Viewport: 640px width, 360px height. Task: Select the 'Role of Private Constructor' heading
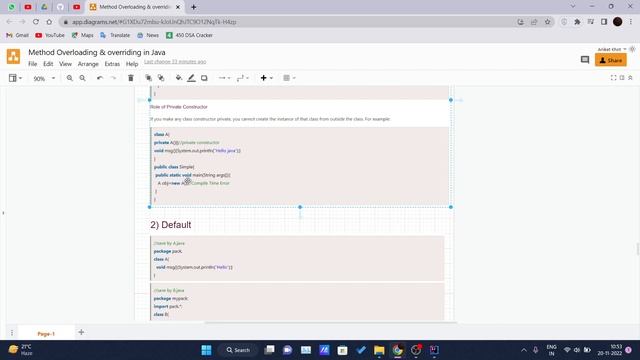179,107
